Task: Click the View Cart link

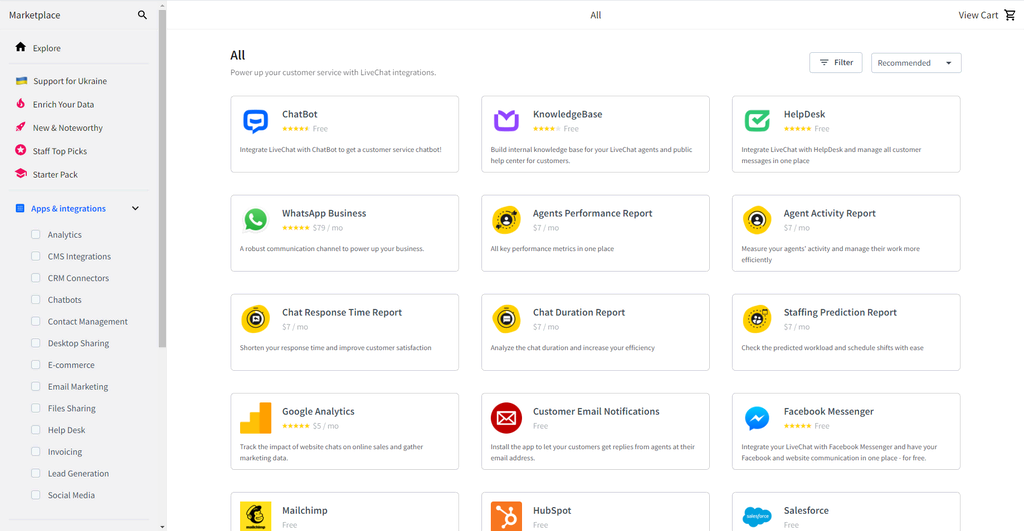Action: pyautogui.click(x=978, y=15)
